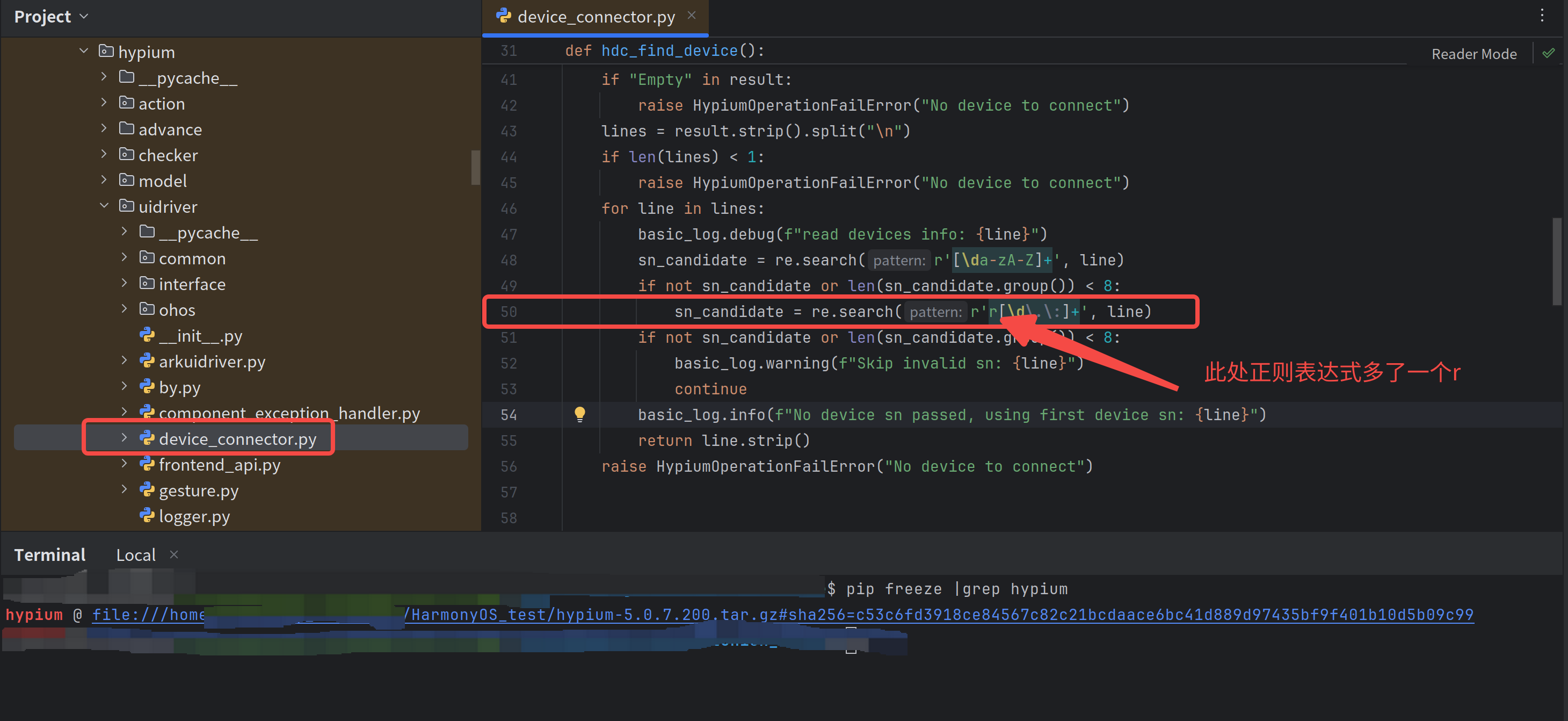Viewport: 1568px width, 721px height.
Task: Click the green inspections checkmark icon top right
Action: pyautogui.click(x=1549, y=53)
